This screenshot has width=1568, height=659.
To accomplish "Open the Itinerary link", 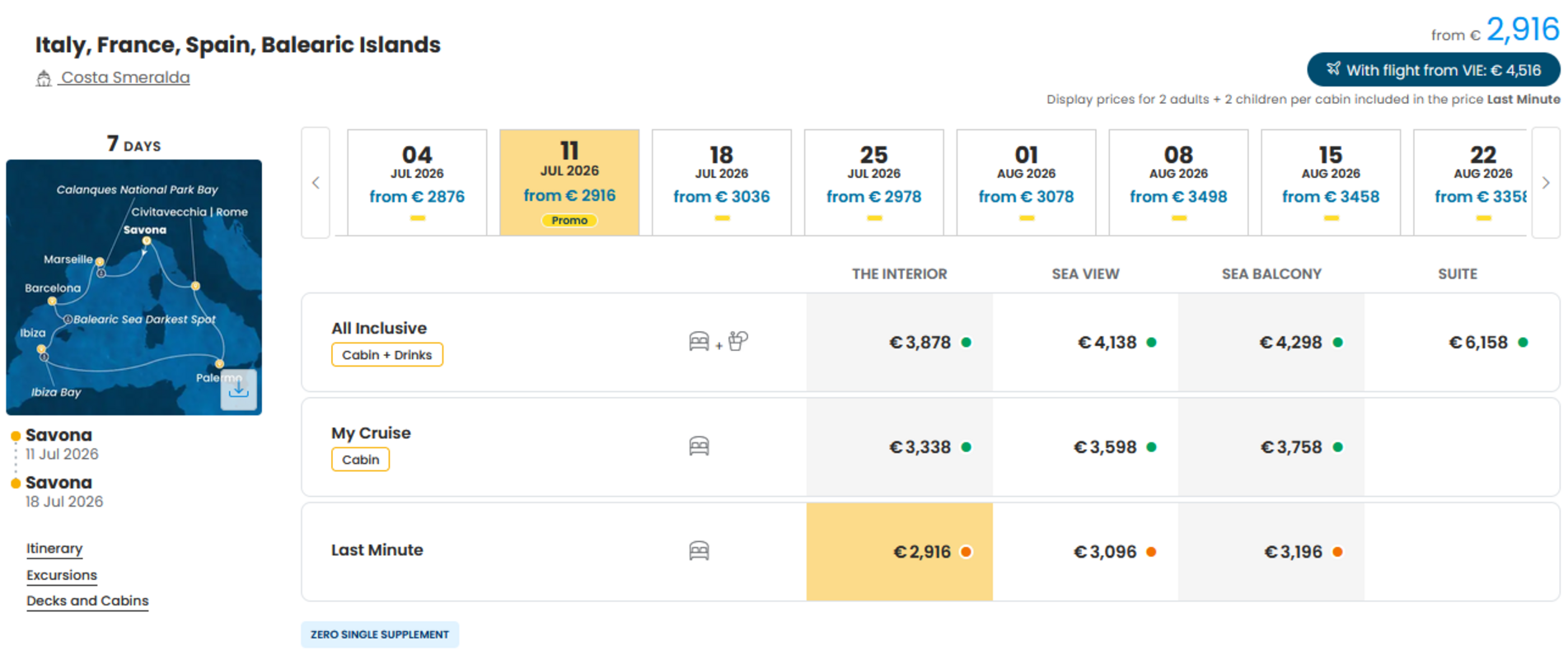I will coord(54,549).
